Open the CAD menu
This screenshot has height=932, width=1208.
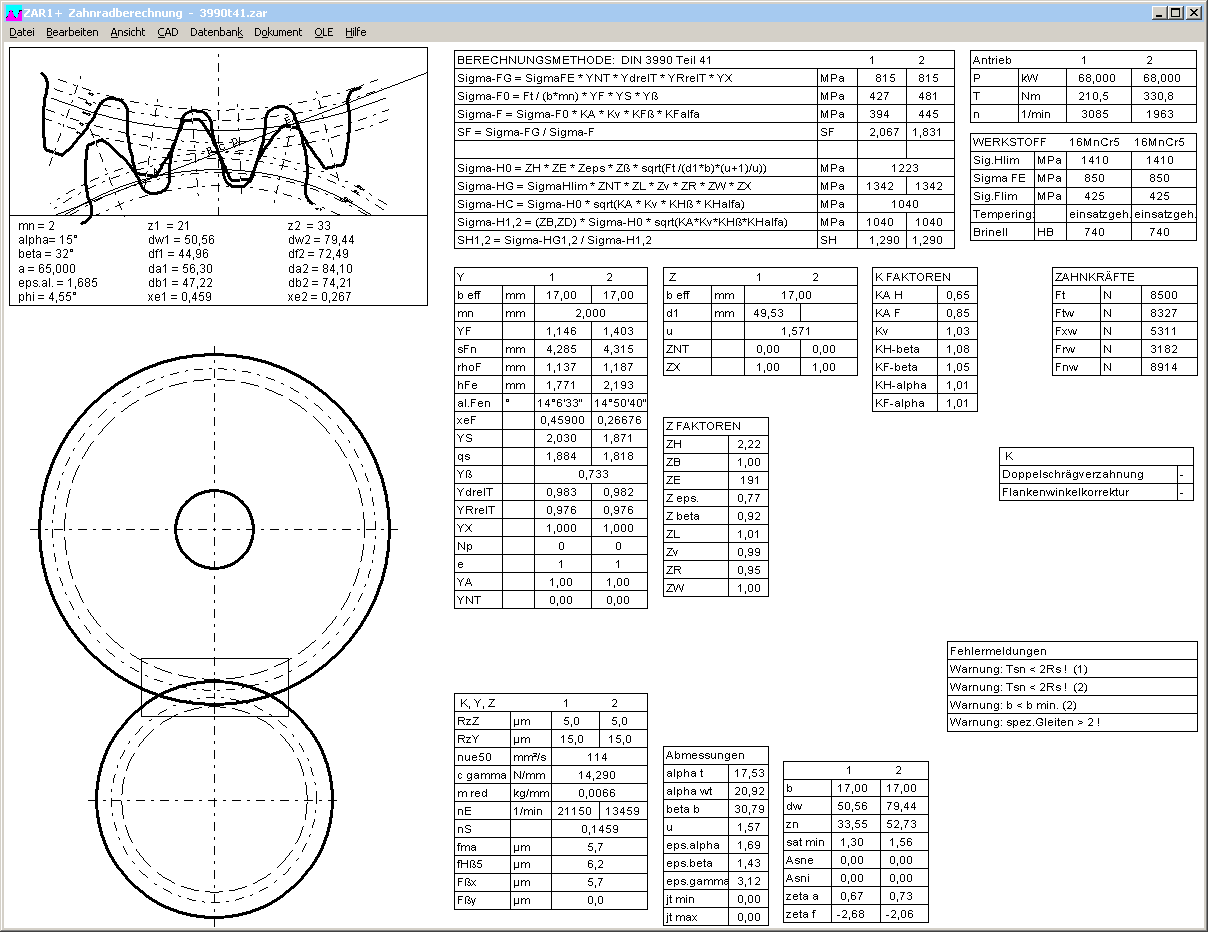pos(167,32)
